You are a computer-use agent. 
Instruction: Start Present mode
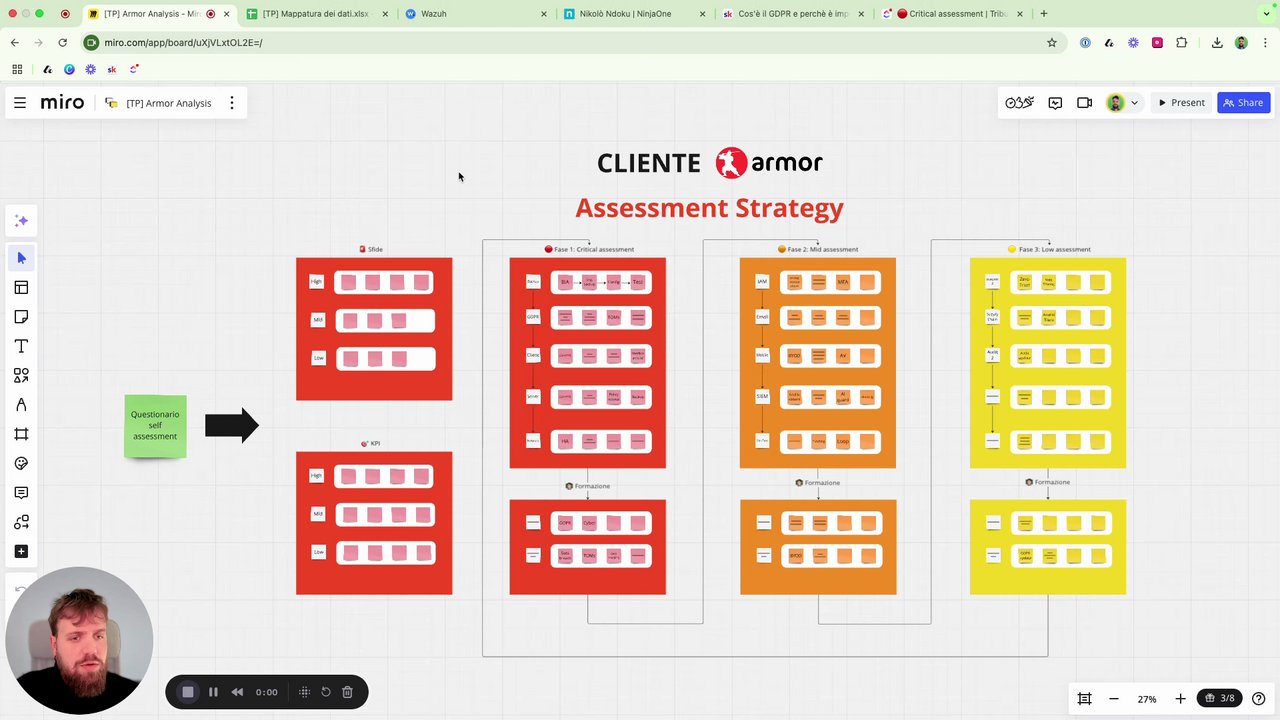pos(1181,103)
